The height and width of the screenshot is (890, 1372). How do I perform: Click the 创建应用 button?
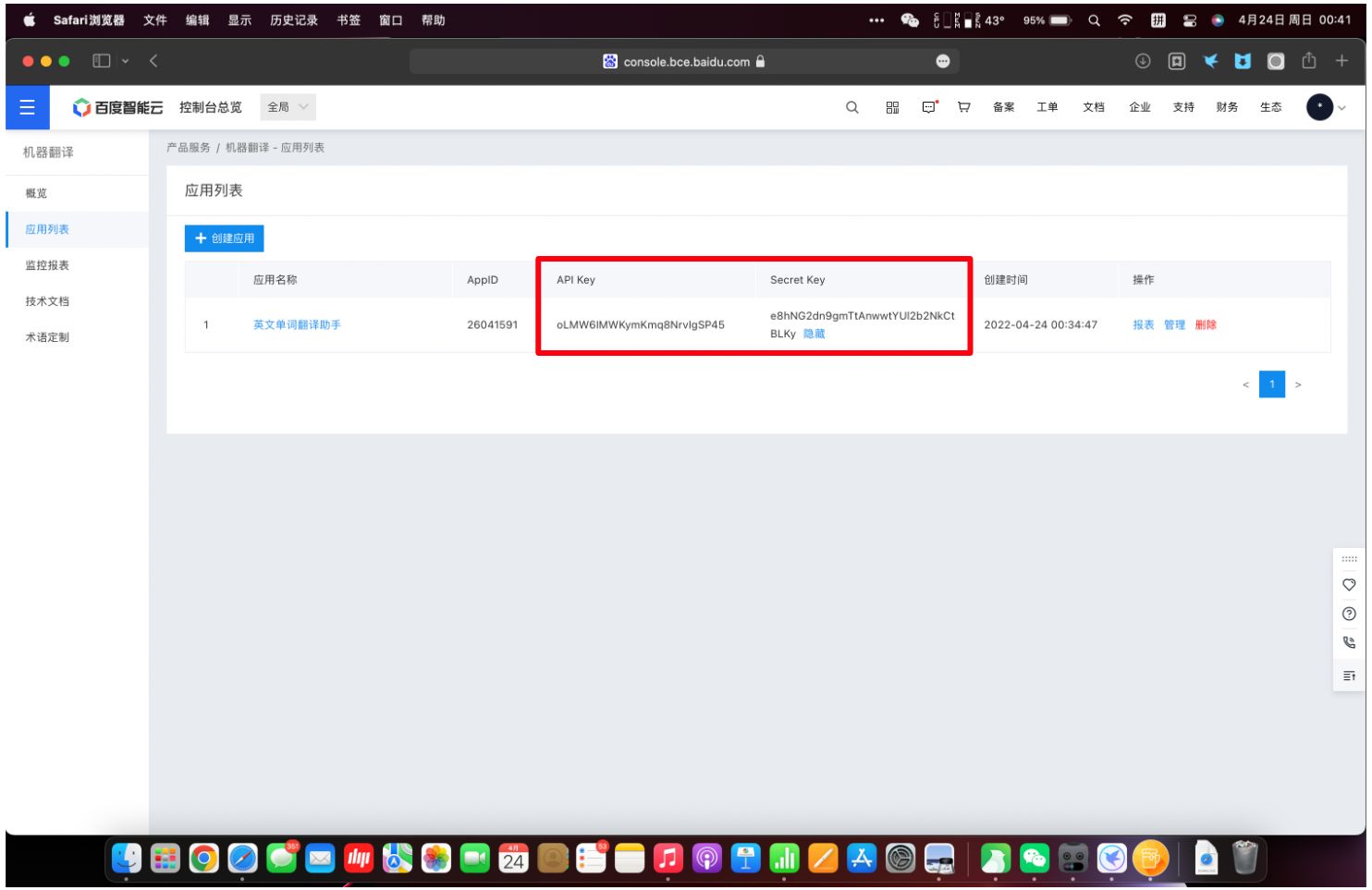click(x=225, y=238)
